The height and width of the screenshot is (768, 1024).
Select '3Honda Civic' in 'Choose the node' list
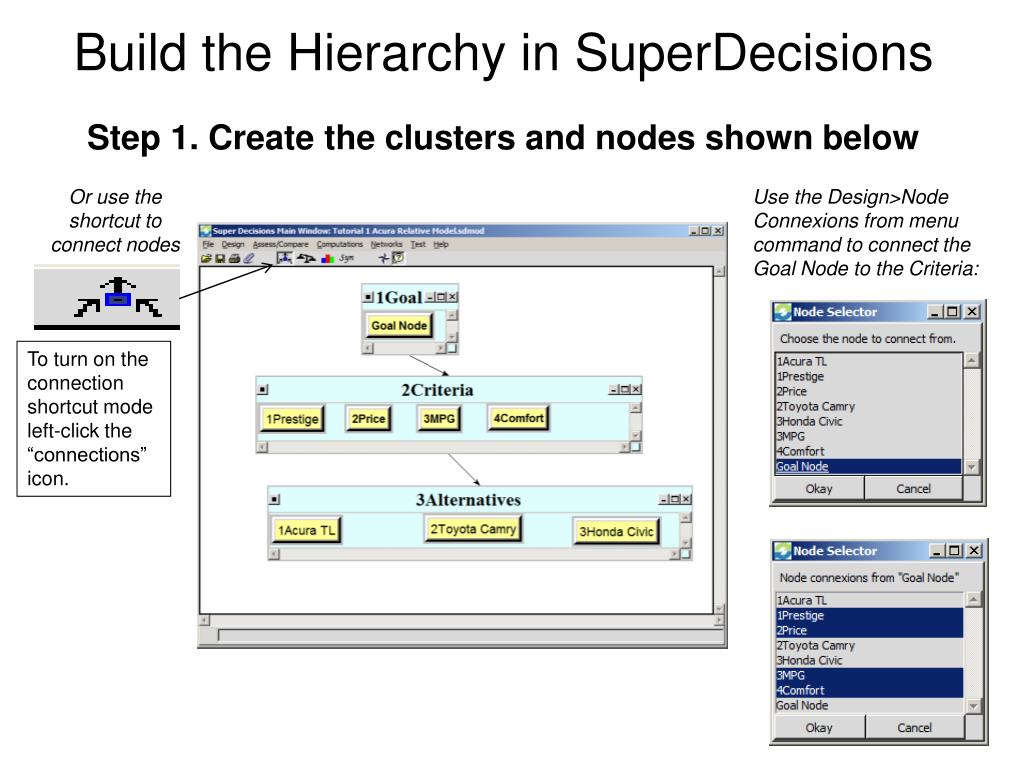(x=868, y=421)
